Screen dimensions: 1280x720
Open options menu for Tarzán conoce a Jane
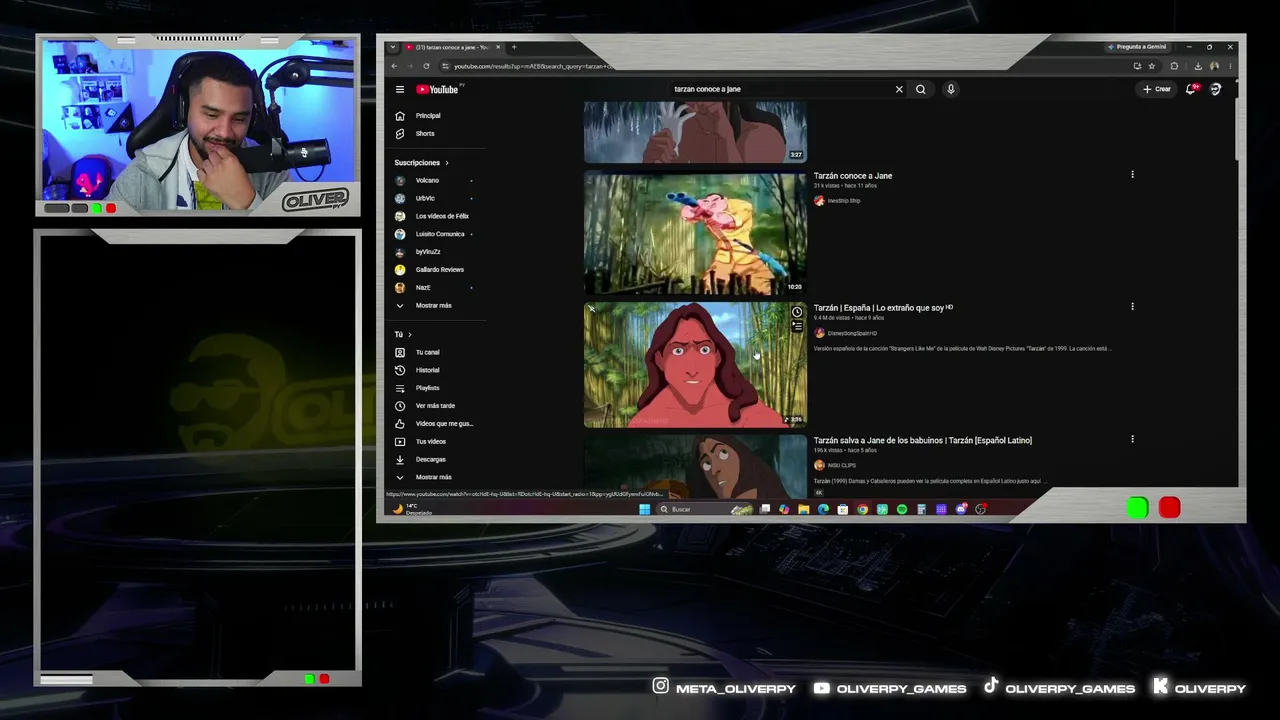click(1132, 175)
